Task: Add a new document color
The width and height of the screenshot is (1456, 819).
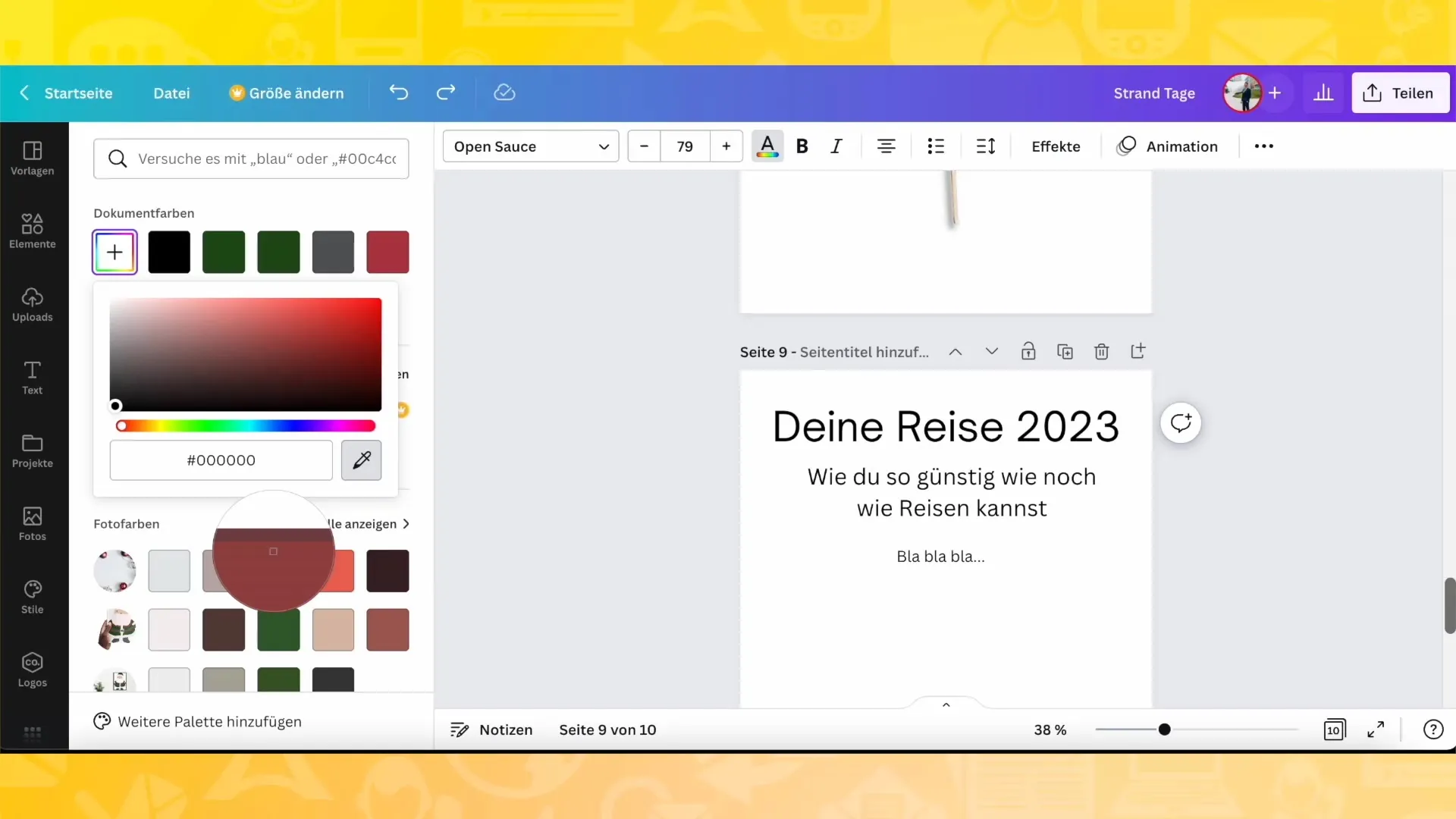Action: point(115,252)
